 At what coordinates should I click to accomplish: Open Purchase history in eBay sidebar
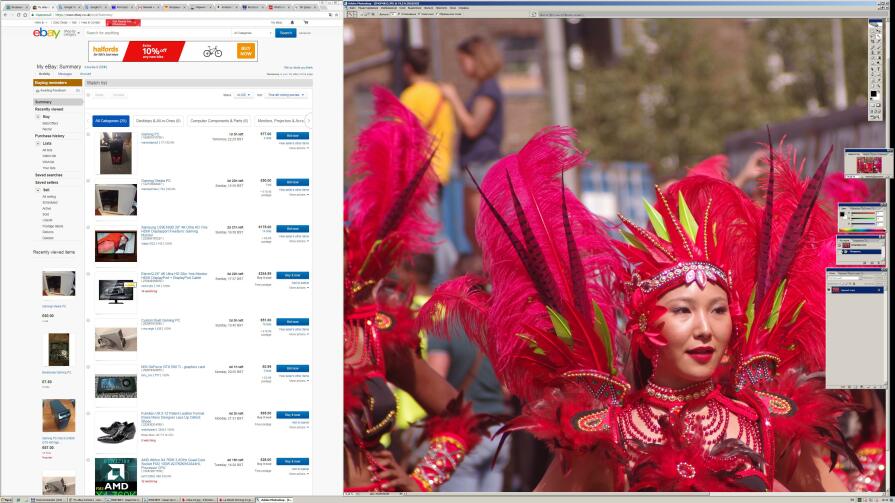point(50,136)
